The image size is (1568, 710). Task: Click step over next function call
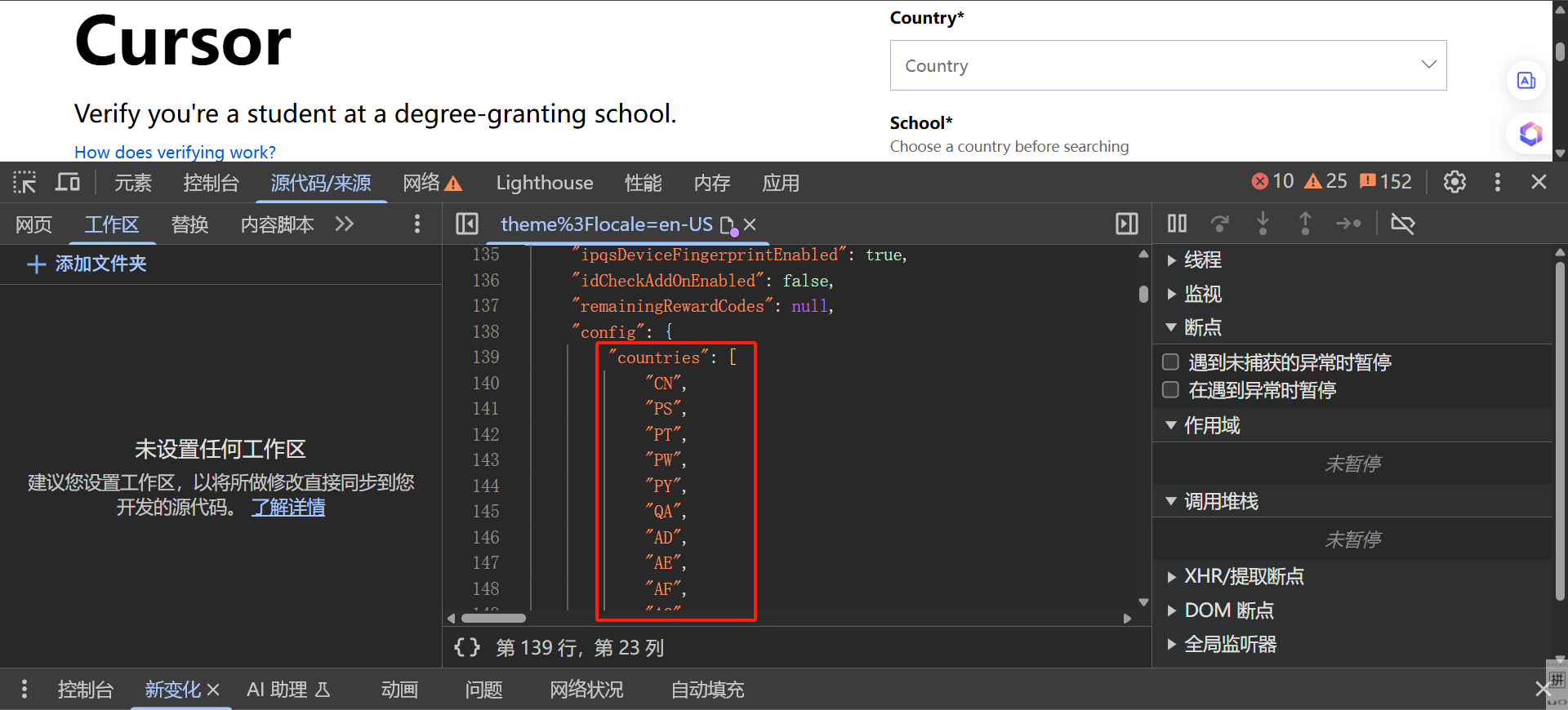tap(1220, 223)
